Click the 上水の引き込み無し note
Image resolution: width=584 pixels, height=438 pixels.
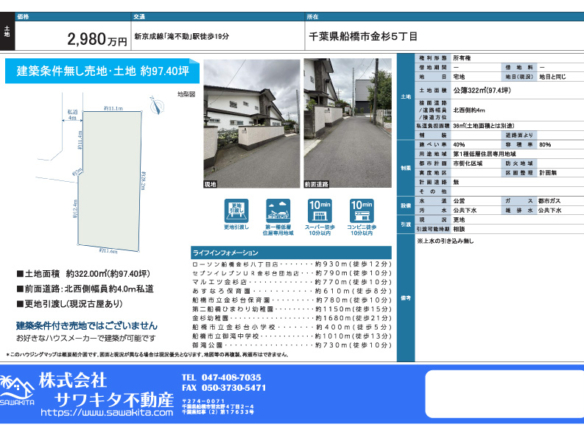tap(445, 241)
